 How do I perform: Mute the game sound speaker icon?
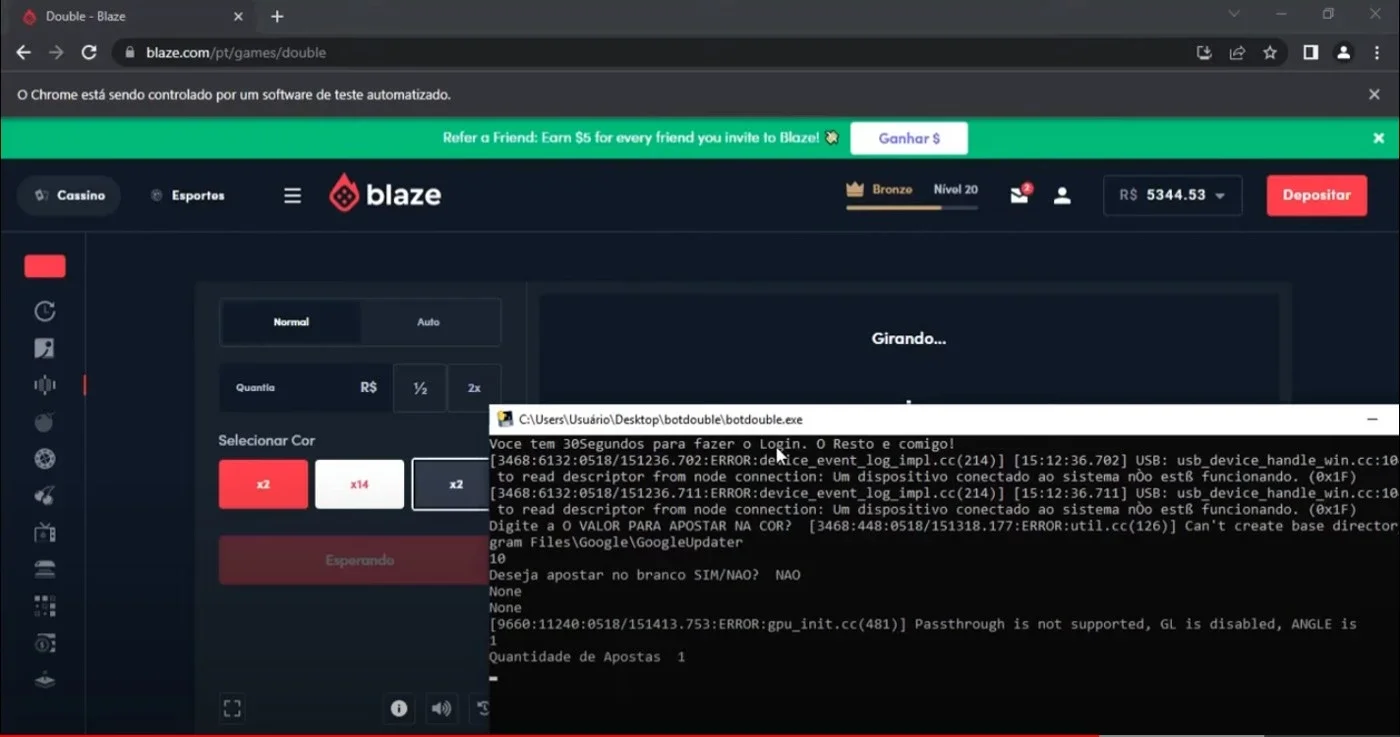[441, 708]
